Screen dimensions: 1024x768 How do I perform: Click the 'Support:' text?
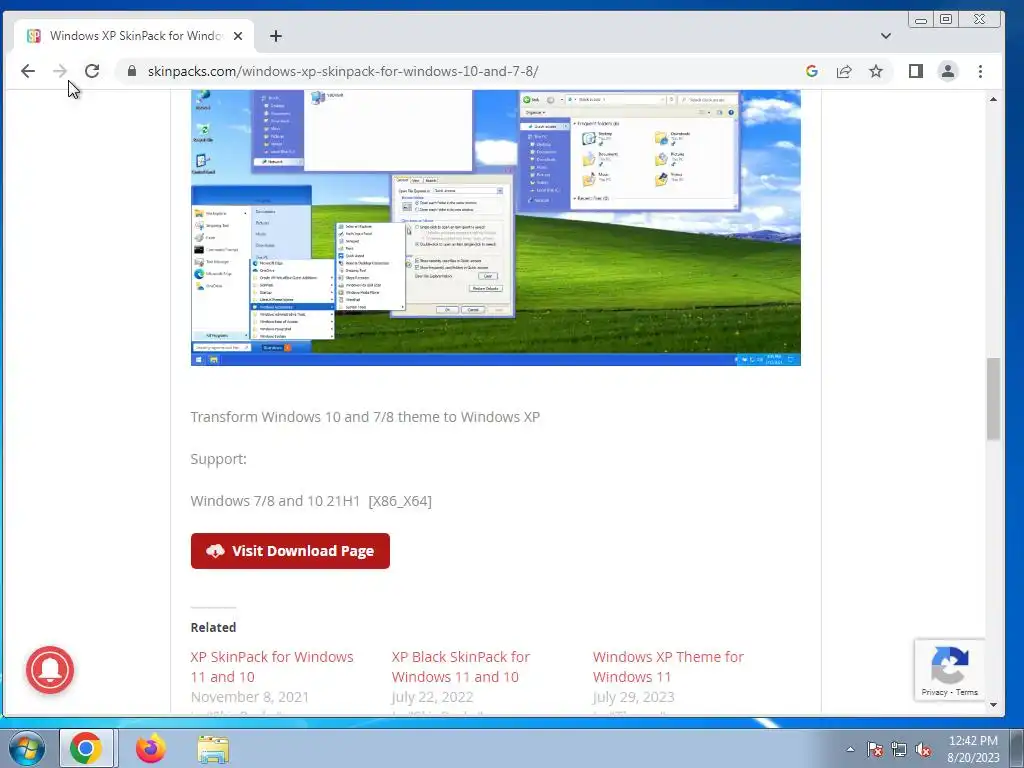point(219,459)
